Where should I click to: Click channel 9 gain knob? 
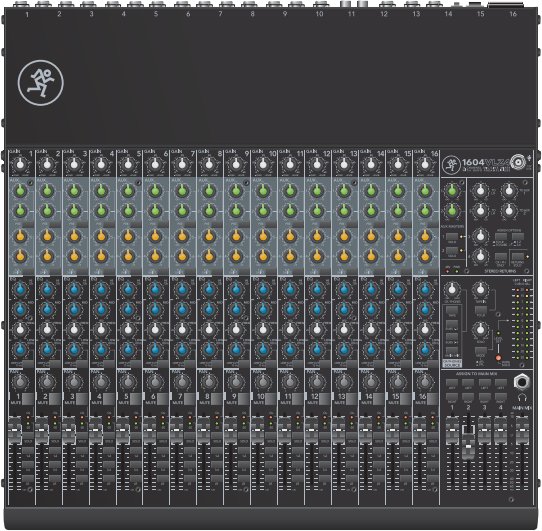pyautogui.click(x=236, y=165)
